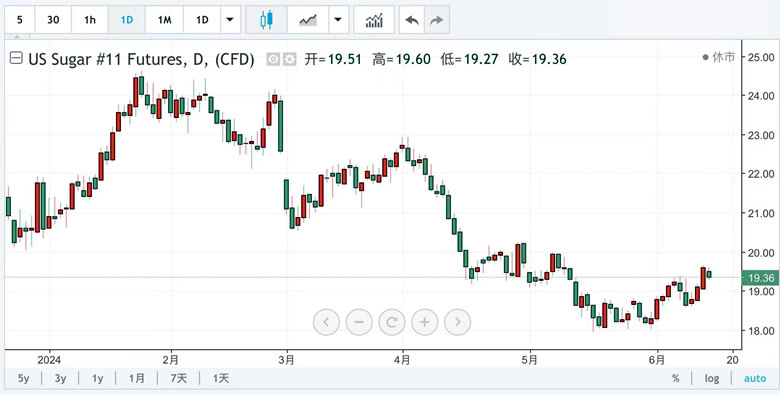
Task: Choose the line chart style icon
Action: pos(308,20)
